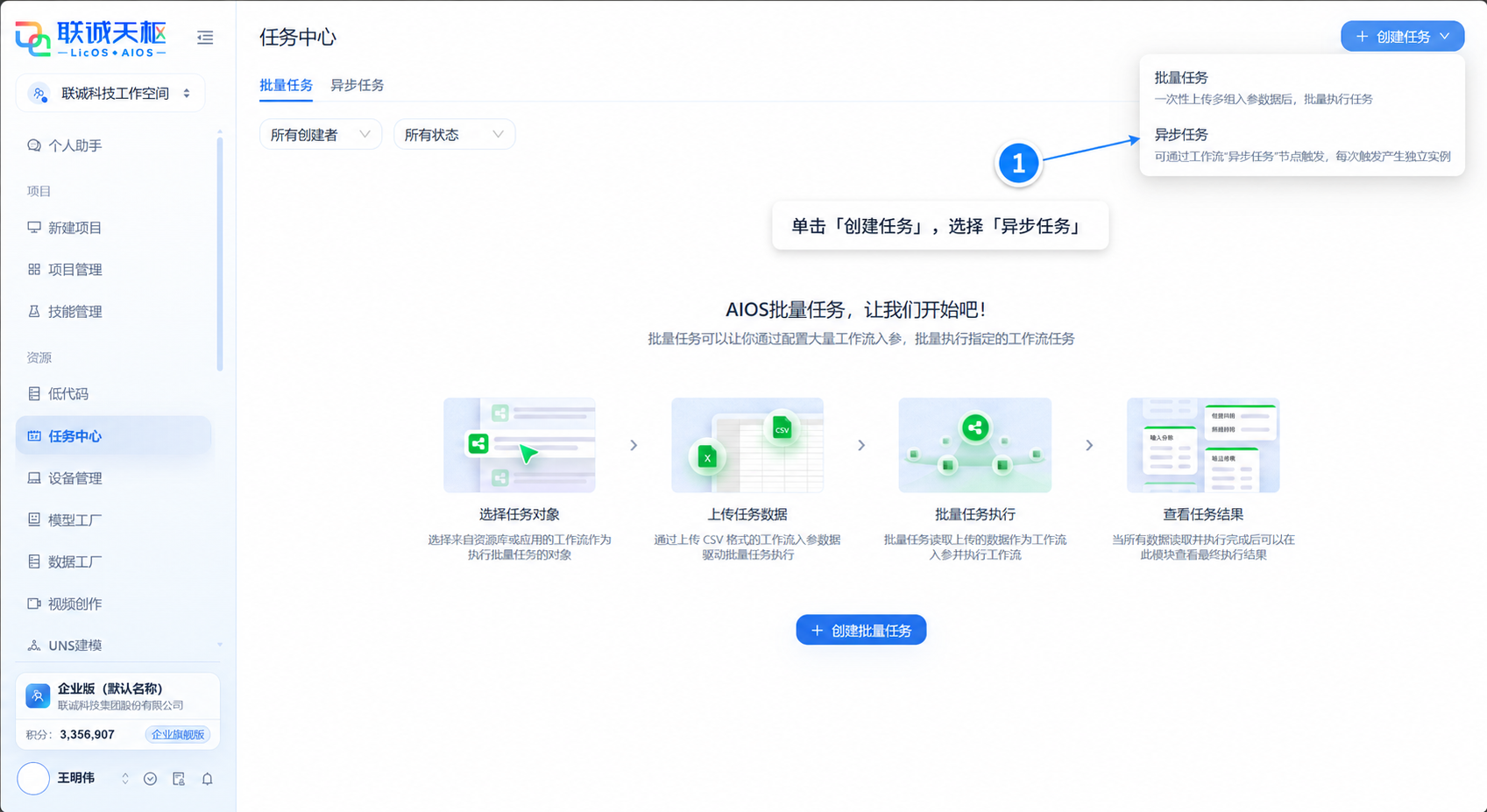Select 任务中心 in the sidebar
Image resolution: width=1487 pixels, height=812 pixels.
(114, 436)
